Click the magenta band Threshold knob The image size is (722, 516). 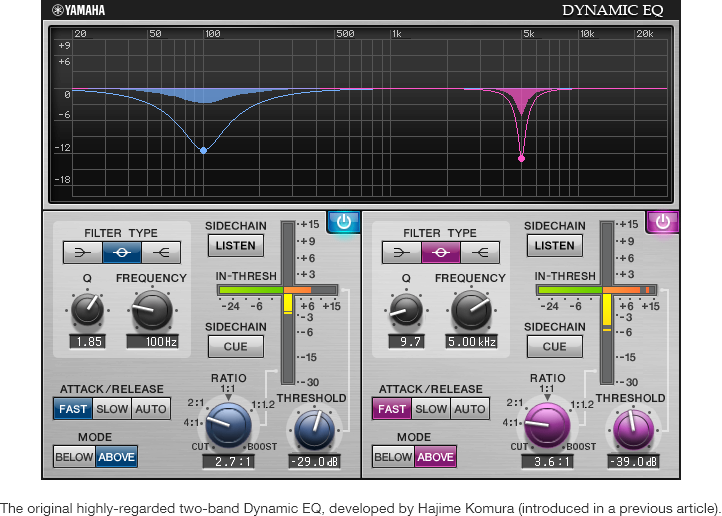(x=634, y=430)
